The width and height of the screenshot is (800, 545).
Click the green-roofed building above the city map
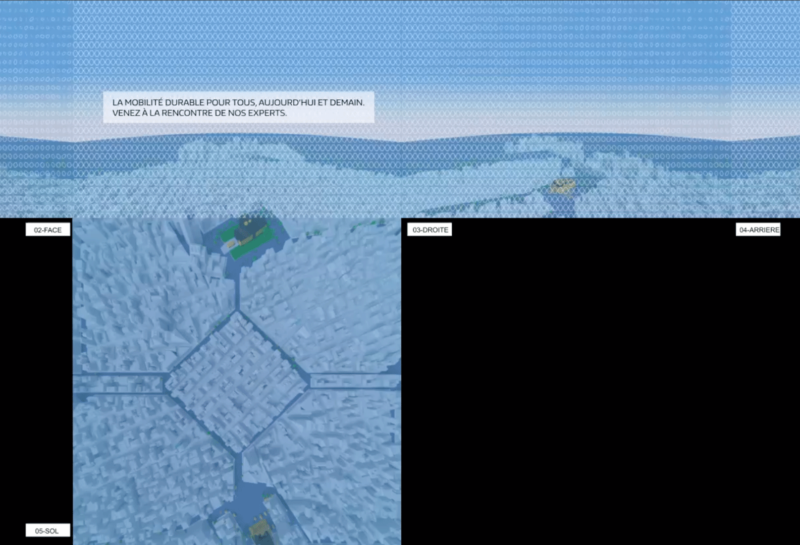(x=246, y=236)
